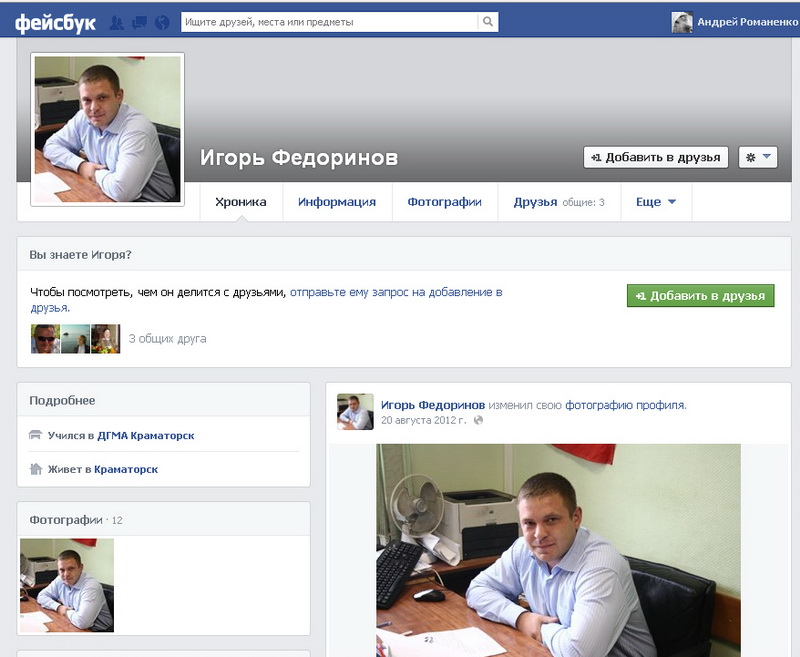
Task: Open the ДГМА Краматорск link
Action: pyautogui.click(x=146, y=436)
